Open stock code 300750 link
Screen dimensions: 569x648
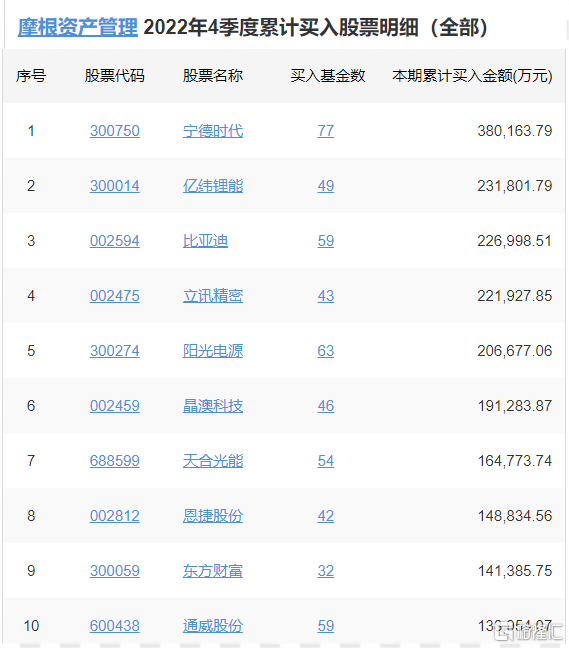click(115, 131)
